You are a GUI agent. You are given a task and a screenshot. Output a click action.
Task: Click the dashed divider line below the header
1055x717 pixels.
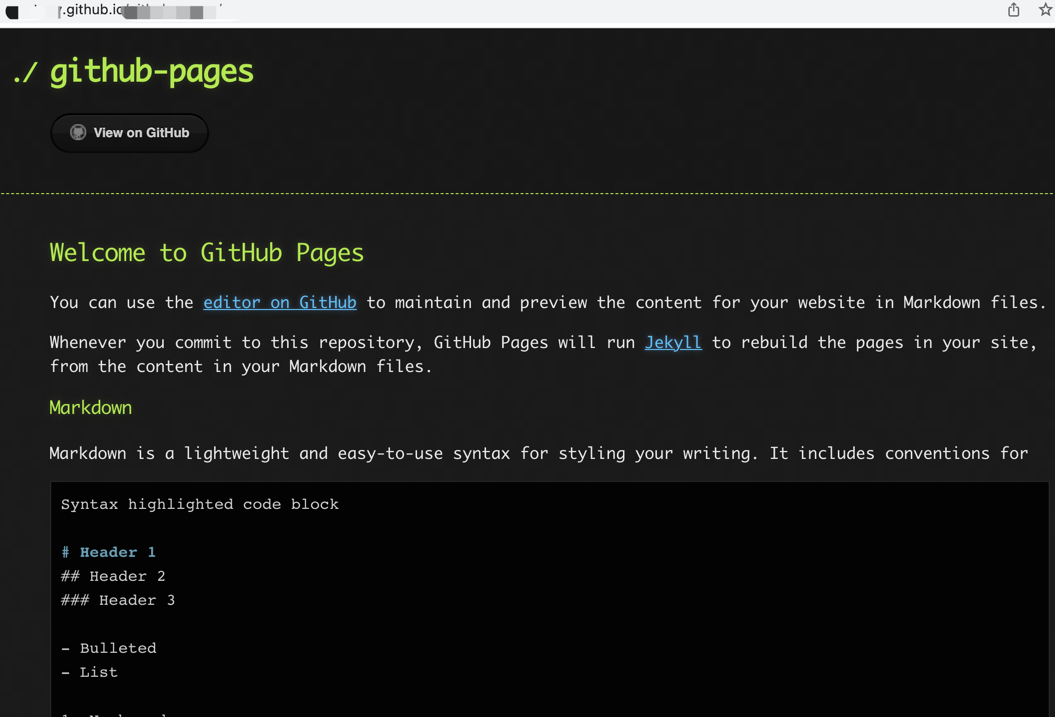527,193
